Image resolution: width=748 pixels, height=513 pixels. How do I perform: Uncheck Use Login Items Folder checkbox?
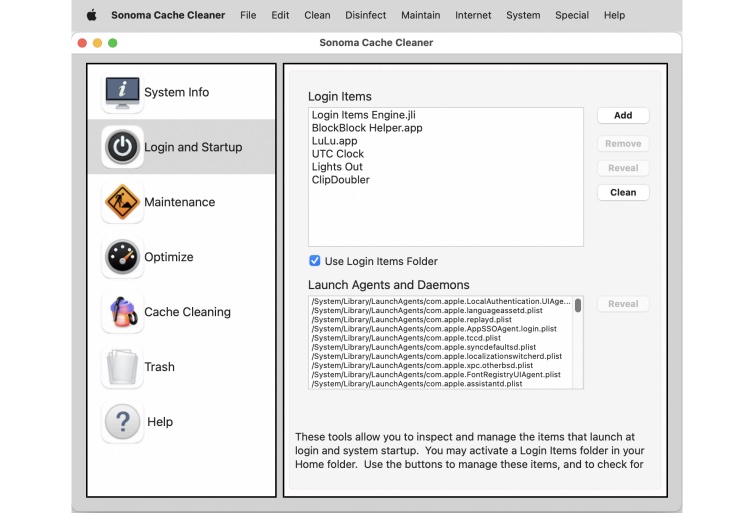click(315, 261)
